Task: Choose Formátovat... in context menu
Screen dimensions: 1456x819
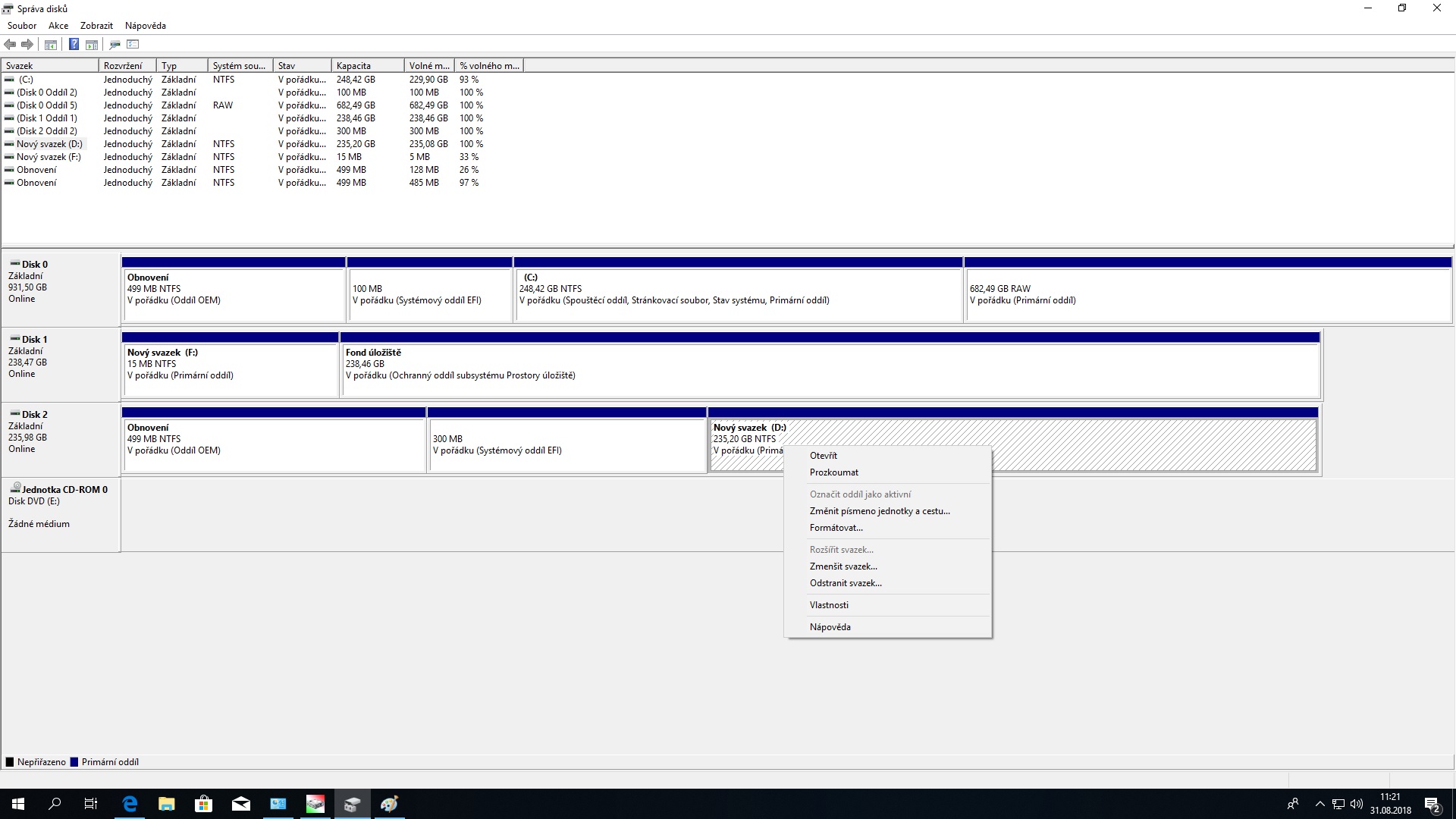Action: [836, 528]
